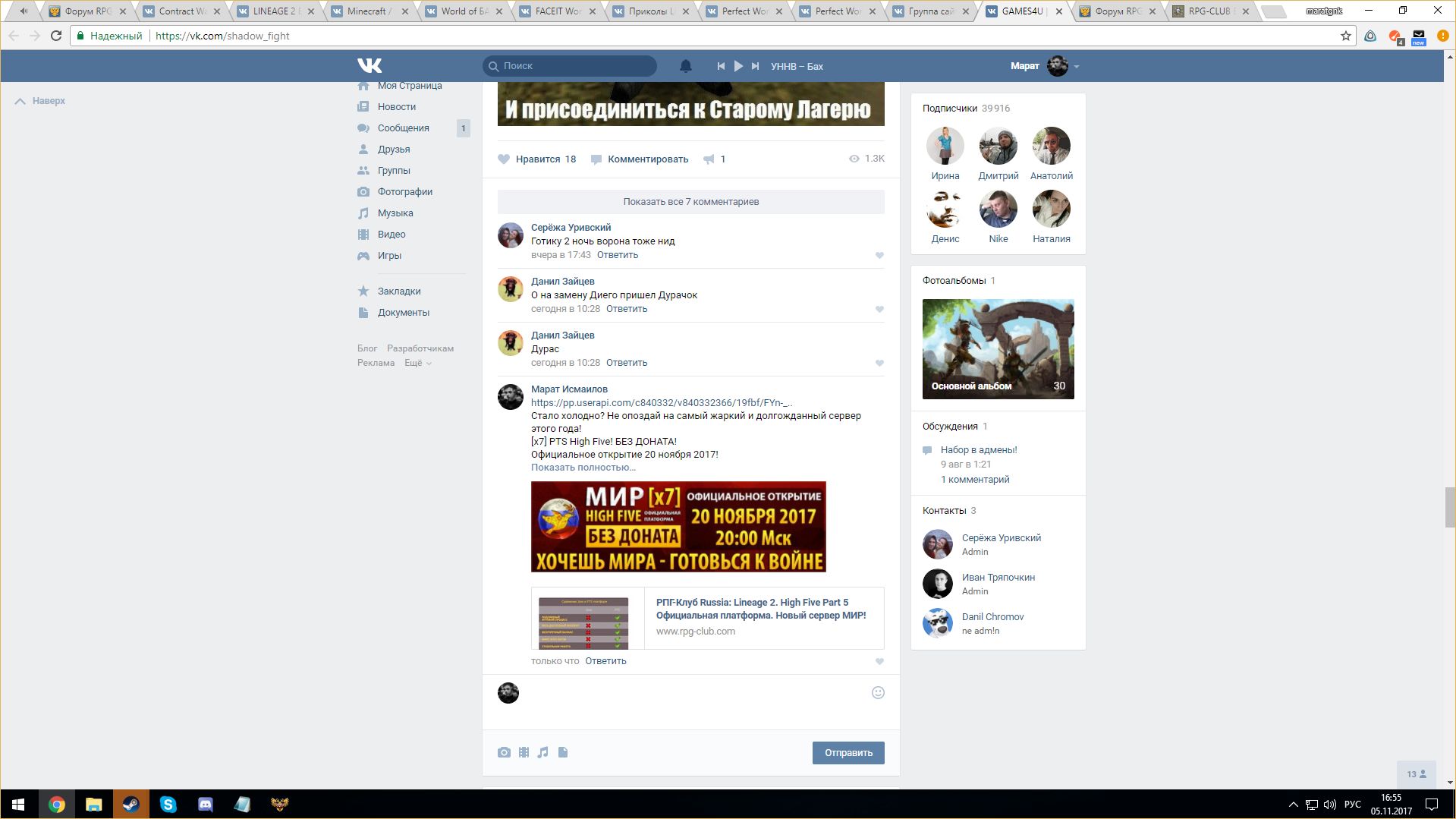The height and width of the screenshot is (819, 1456).
Task: Open Discord from the taskbar
Action: [205, 805]
